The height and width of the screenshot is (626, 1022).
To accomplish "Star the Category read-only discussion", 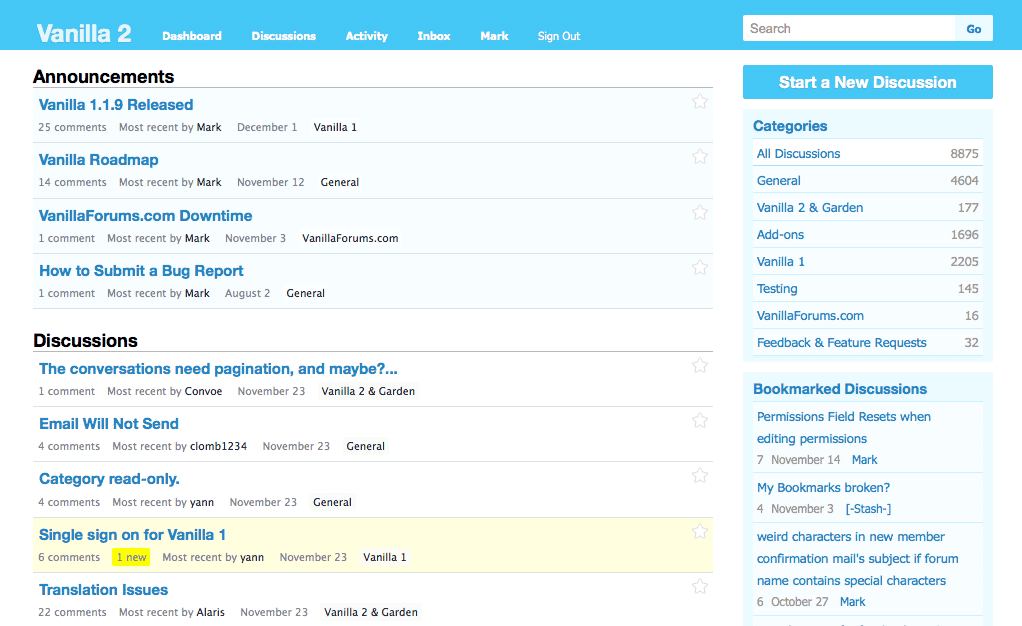I will 700,475.
